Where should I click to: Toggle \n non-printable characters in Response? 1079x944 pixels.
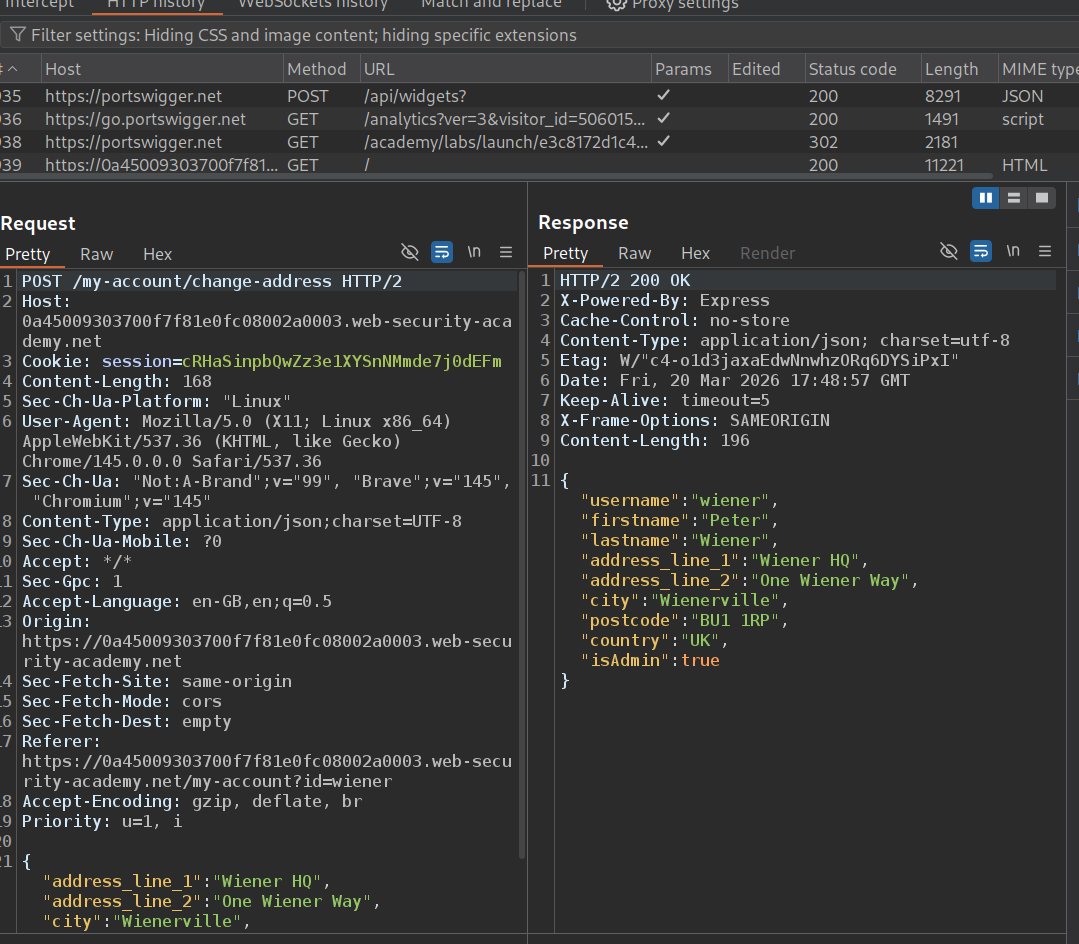pyautogui.click(x=1013, y=252)
